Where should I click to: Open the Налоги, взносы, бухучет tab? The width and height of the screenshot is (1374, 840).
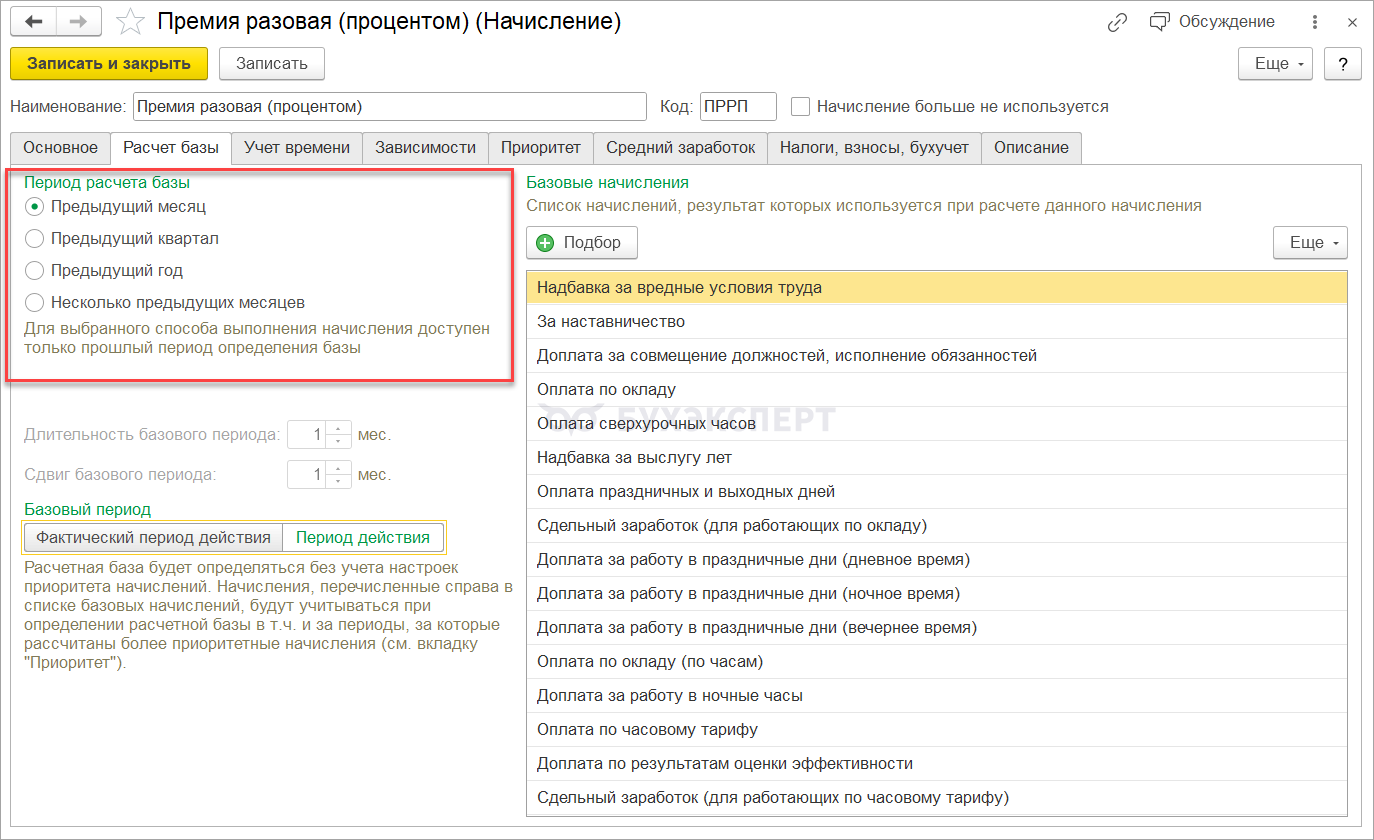pyautogui.click(x=874, y=148)
